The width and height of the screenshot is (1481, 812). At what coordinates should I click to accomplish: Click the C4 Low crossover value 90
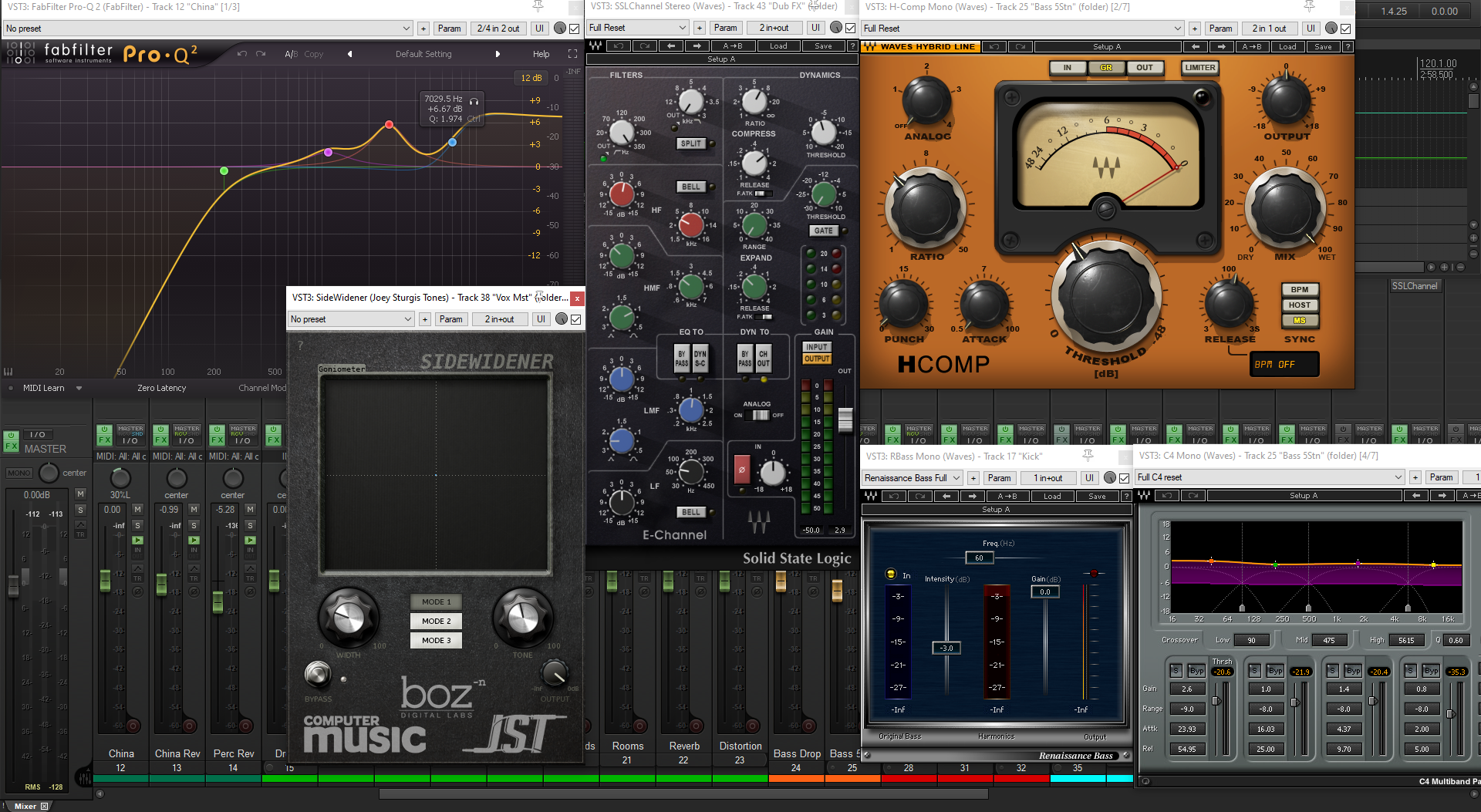click(x=1251, y=640)
